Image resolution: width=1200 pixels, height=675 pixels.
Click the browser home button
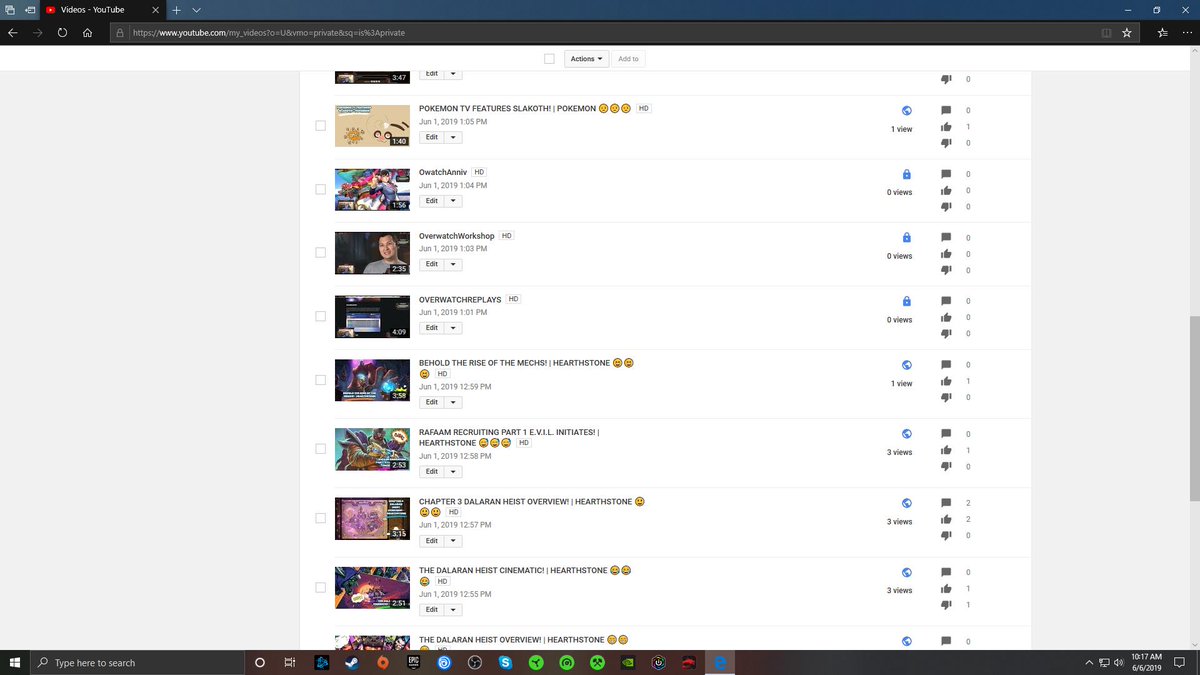click(88, 32)
